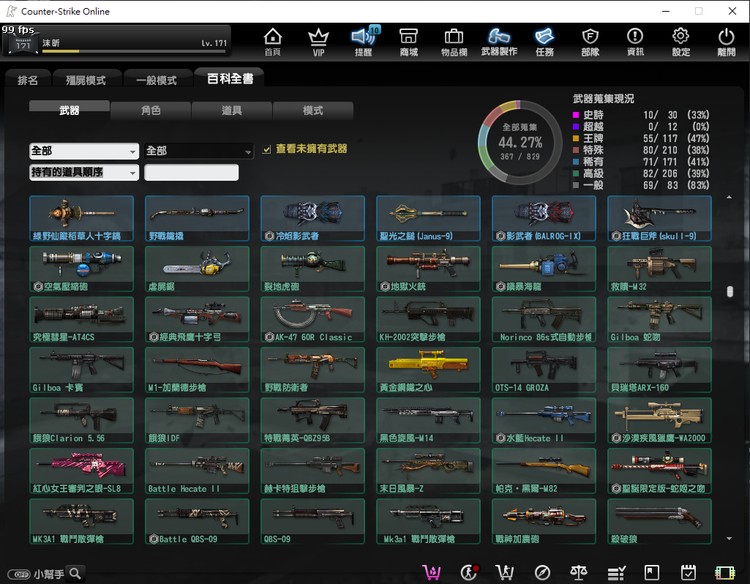The image size is (750, 584).
Task: Click the running figure icon with red dot
Action: pyautogui.click(x=469, y=572)
